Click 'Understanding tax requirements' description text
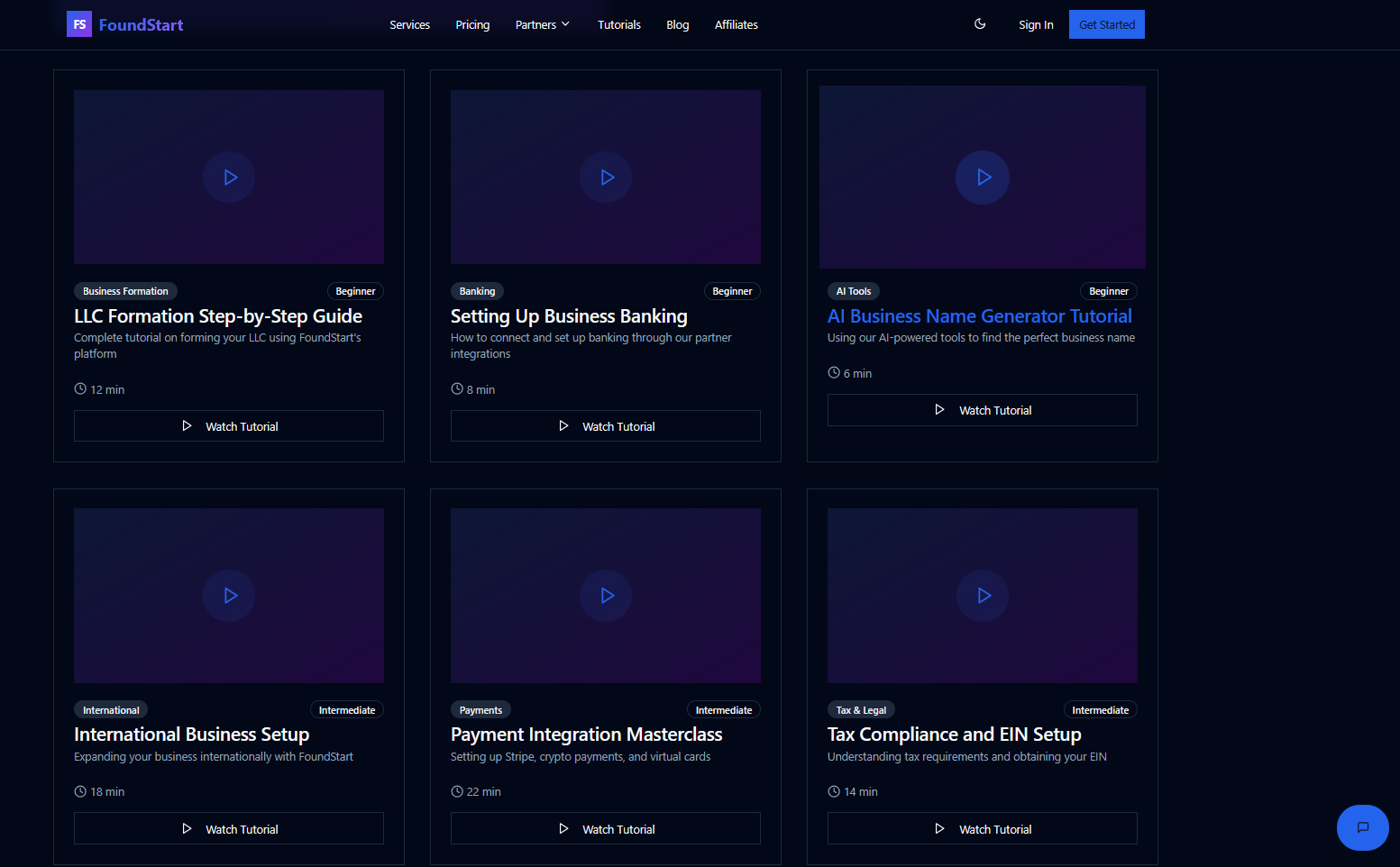 coord(967,757)
